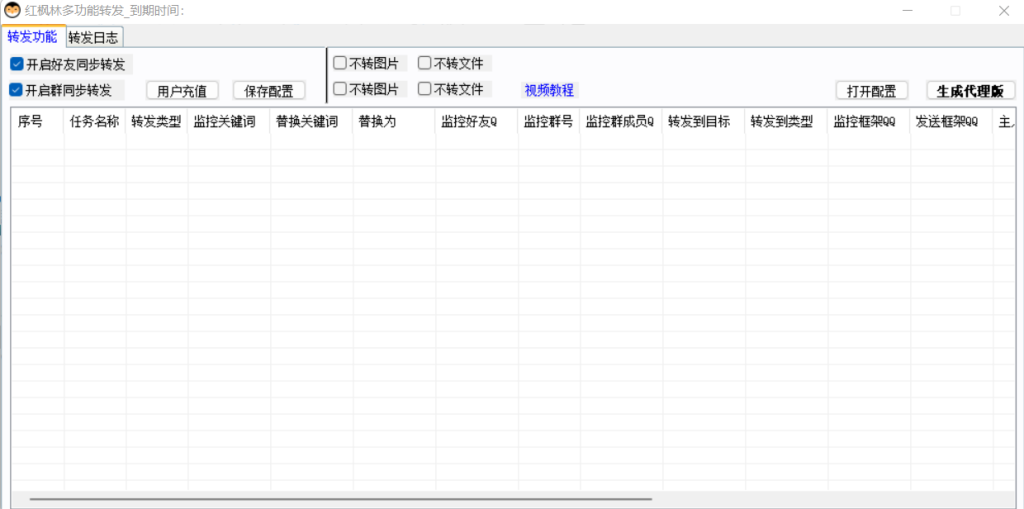Switch to the 转发日志 tab
The width and height of the screenshot is (1024, 509).
click(x=95, y=37)
